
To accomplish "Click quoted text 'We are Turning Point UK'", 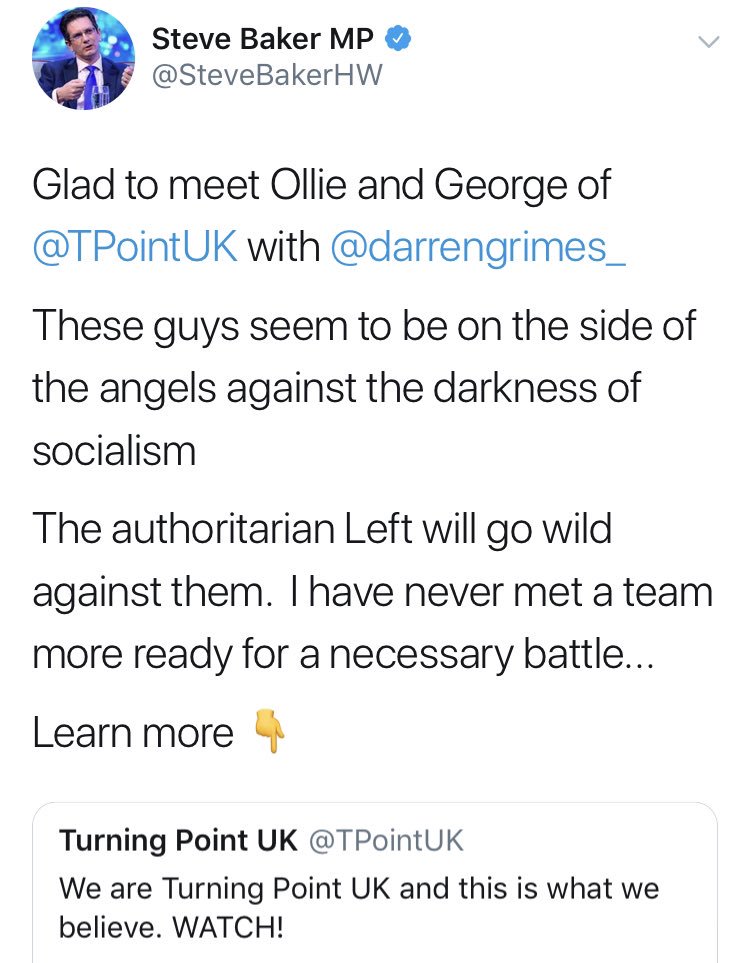I will tap(224, 889).
